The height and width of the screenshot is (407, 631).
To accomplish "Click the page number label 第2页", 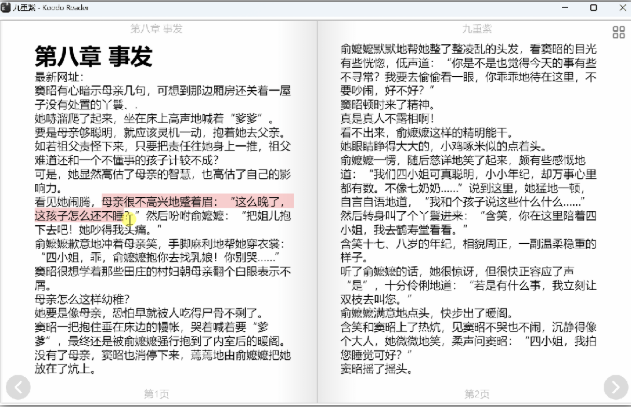I will tap(477, 394).
